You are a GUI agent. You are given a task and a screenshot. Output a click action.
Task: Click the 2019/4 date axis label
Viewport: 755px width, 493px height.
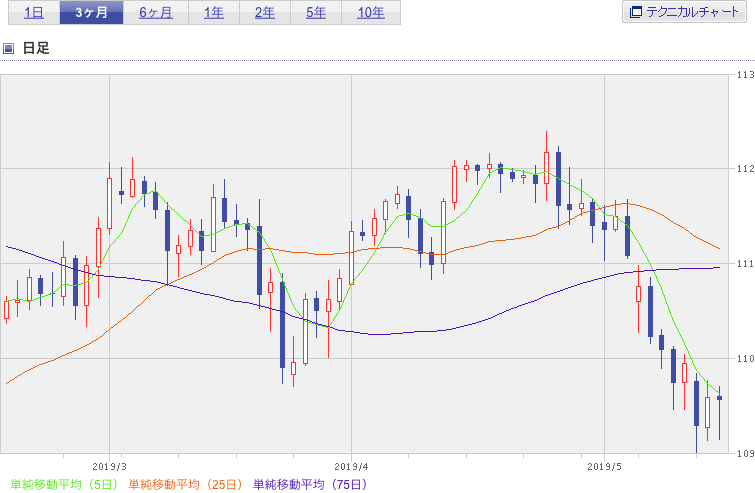coord(351,467)
